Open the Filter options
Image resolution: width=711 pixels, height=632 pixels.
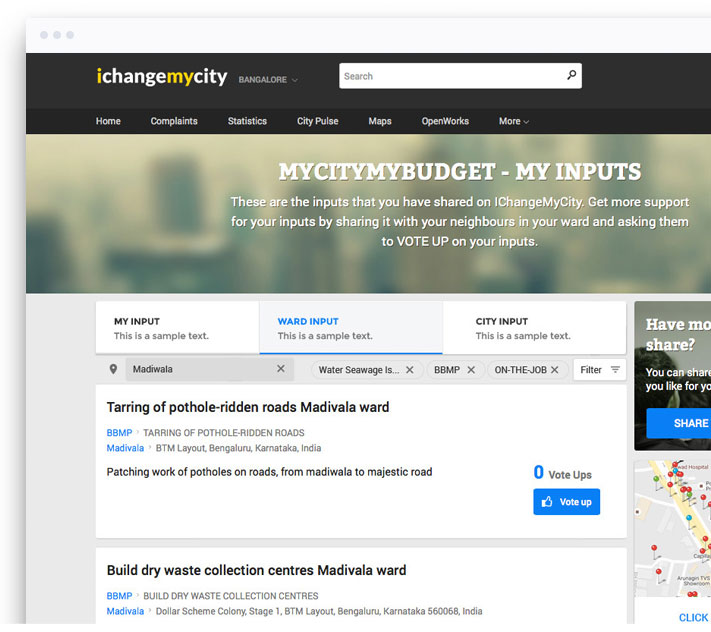(x=600, y=370)
